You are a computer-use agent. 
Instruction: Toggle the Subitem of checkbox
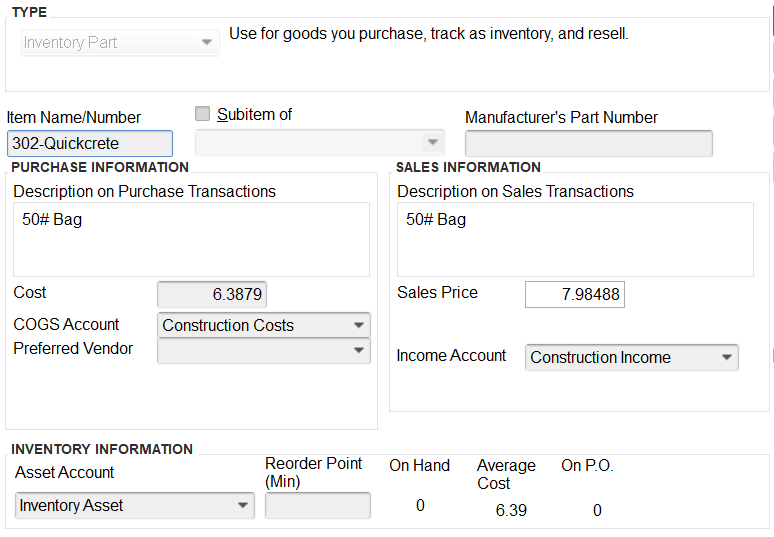[x=203, y=114]
